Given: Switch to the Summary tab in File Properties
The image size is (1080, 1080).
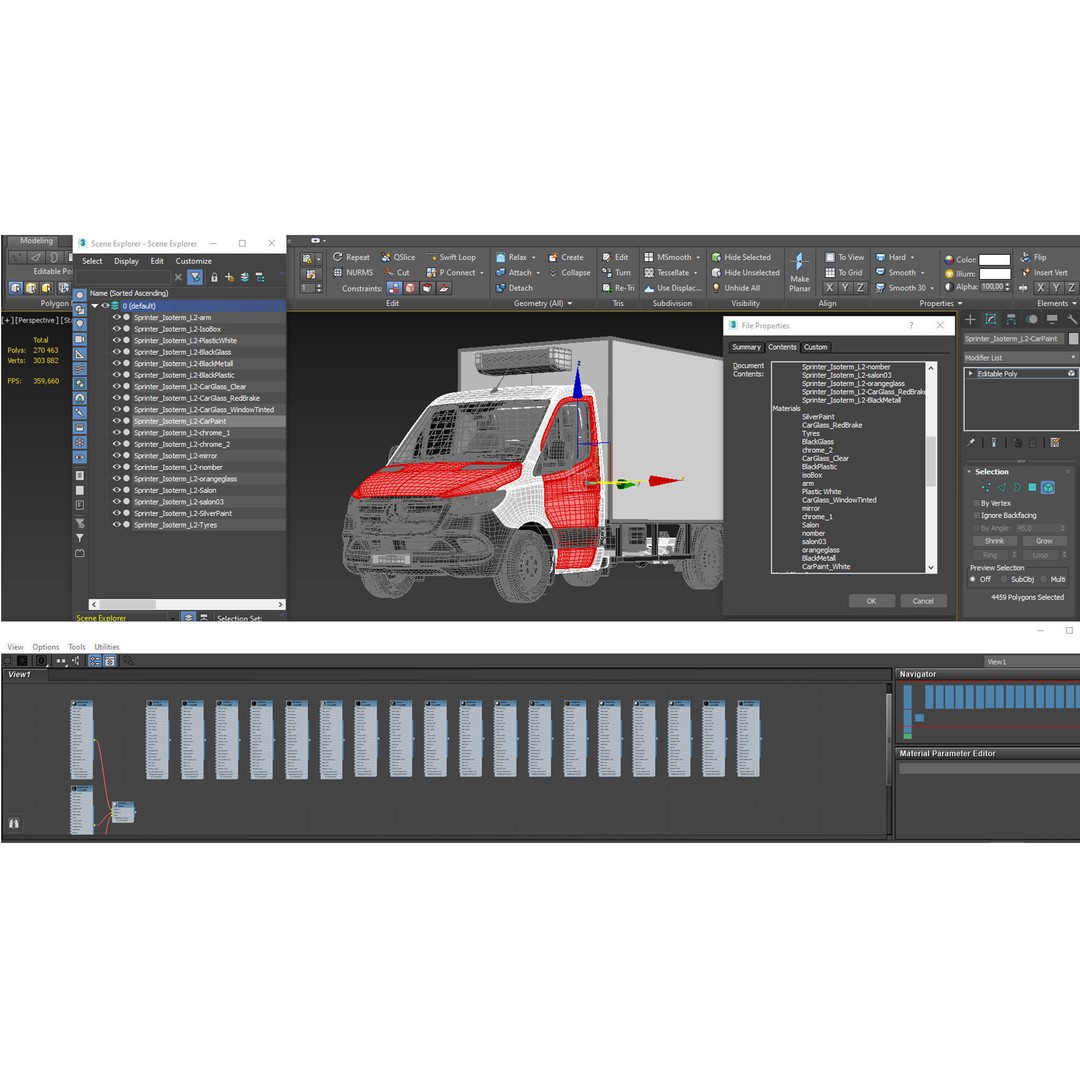Looking at the screenshot, I should pyautogui.click(x=746, y=347).
